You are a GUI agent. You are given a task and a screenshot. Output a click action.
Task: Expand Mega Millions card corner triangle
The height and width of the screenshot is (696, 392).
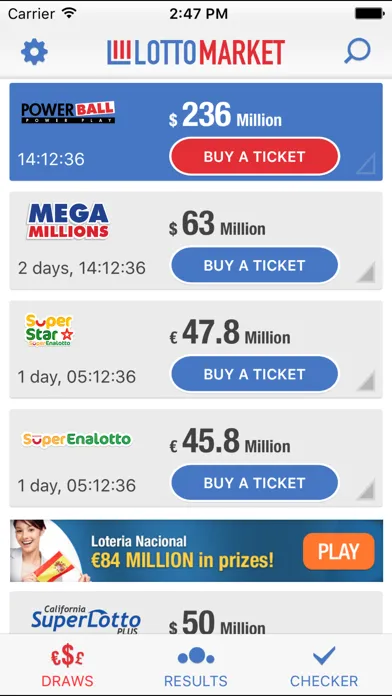(x=366, y=272)
